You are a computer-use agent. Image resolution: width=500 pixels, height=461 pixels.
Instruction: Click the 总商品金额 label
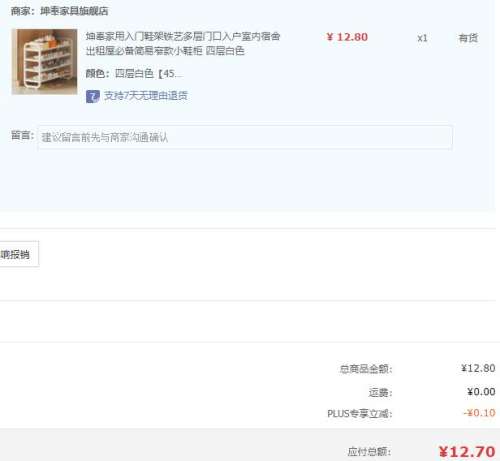tap(366, 369)
